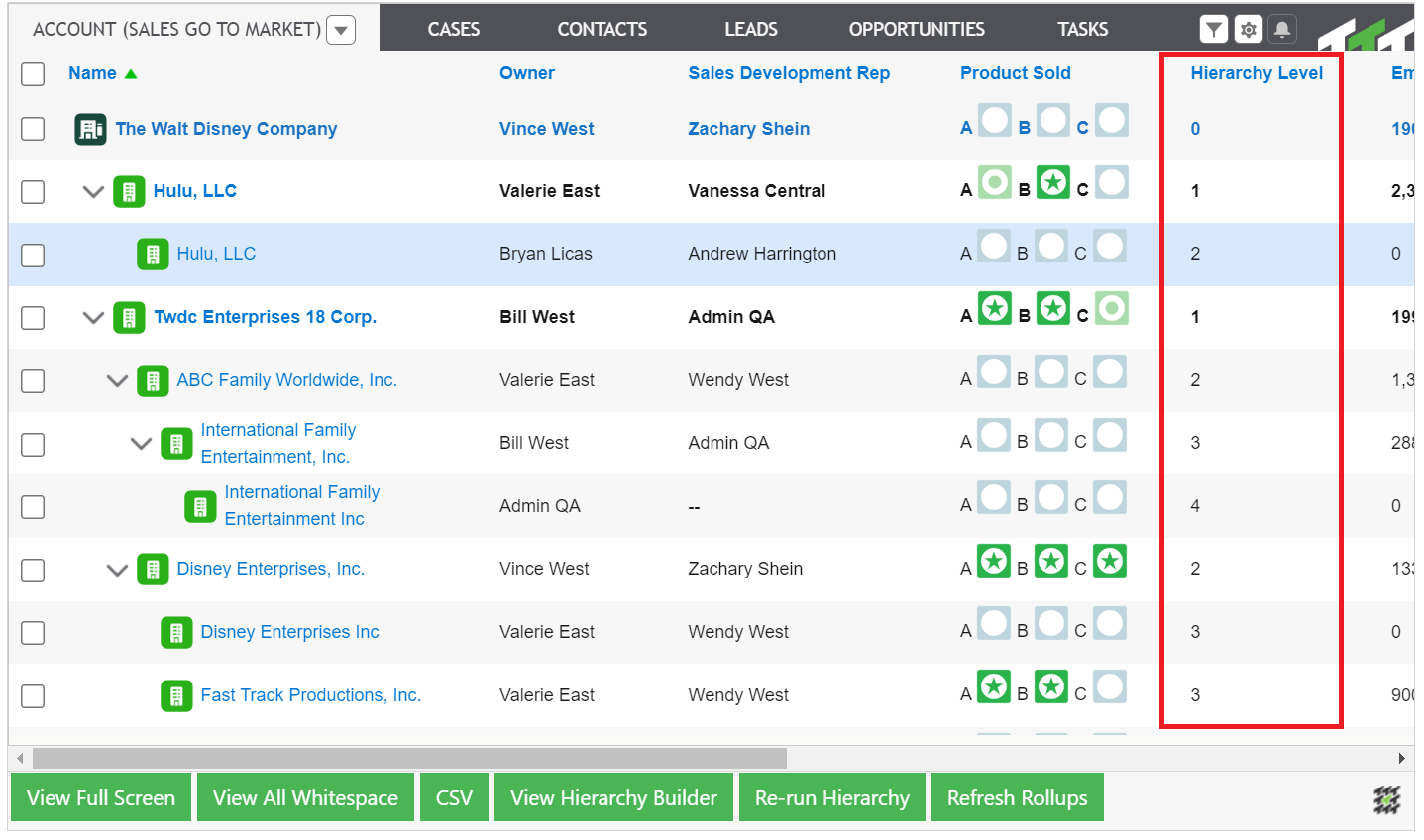Click the star icon in Product A for Twdc Enterprises
This screenshot has height=840, width=1424.
point(993,308)
